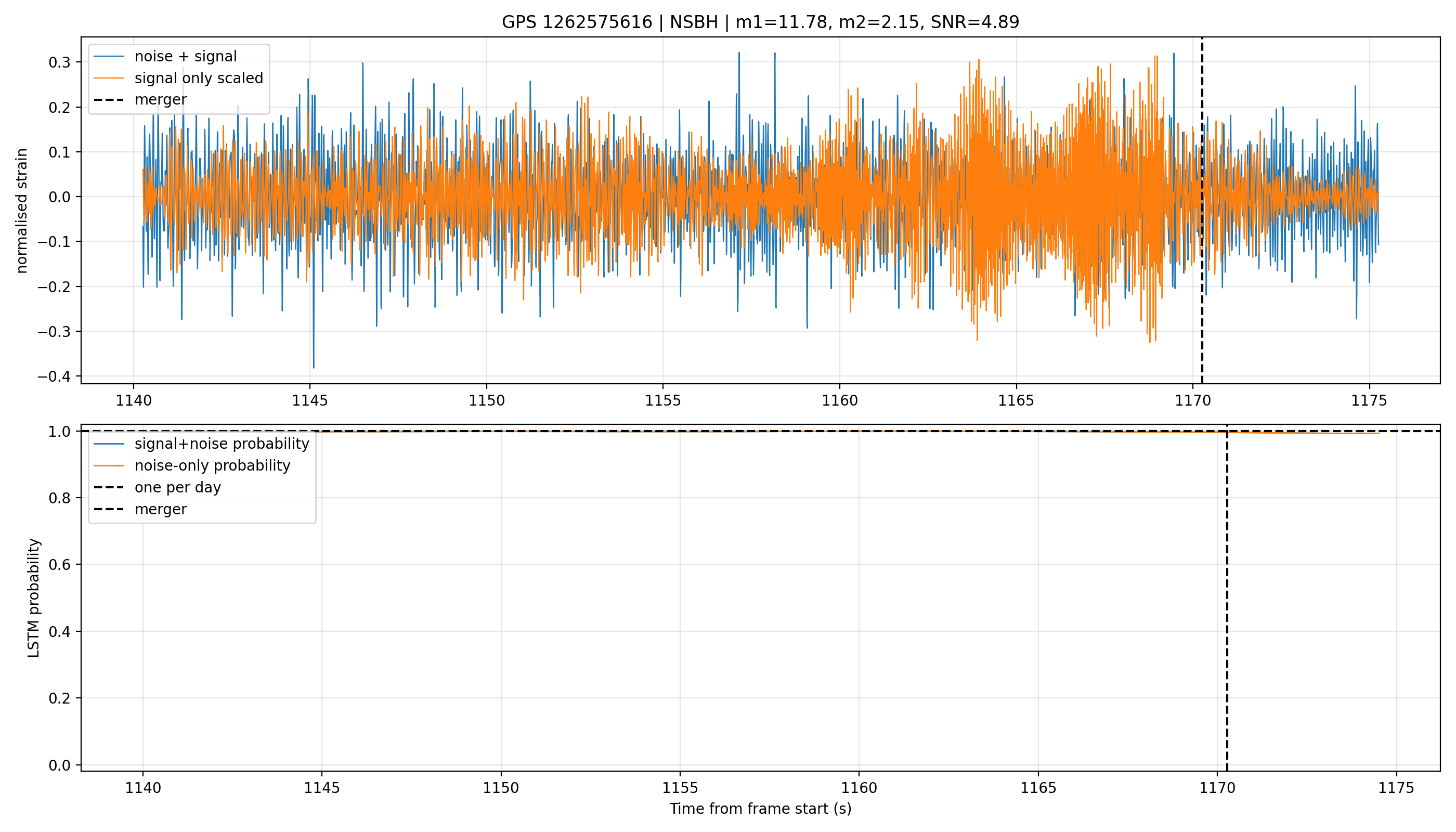Viewport: 1456px width, 832px height.
Task: Click the orange 'signal only scaled' legend line
Action: pyautogui.click(x=109, y=77)
